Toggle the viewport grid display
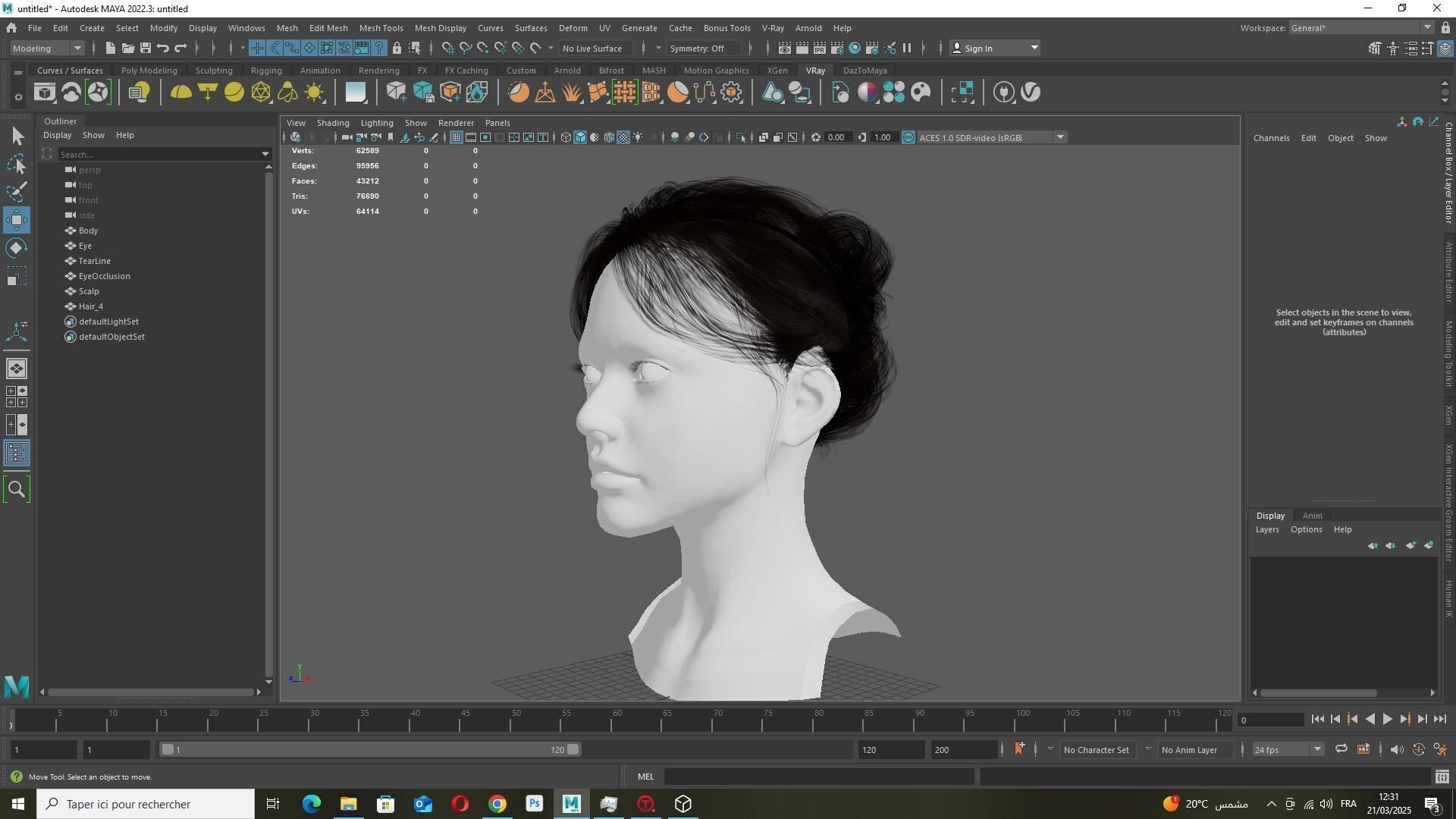This screenshot has height=819, width=1456. click(456, 137)
